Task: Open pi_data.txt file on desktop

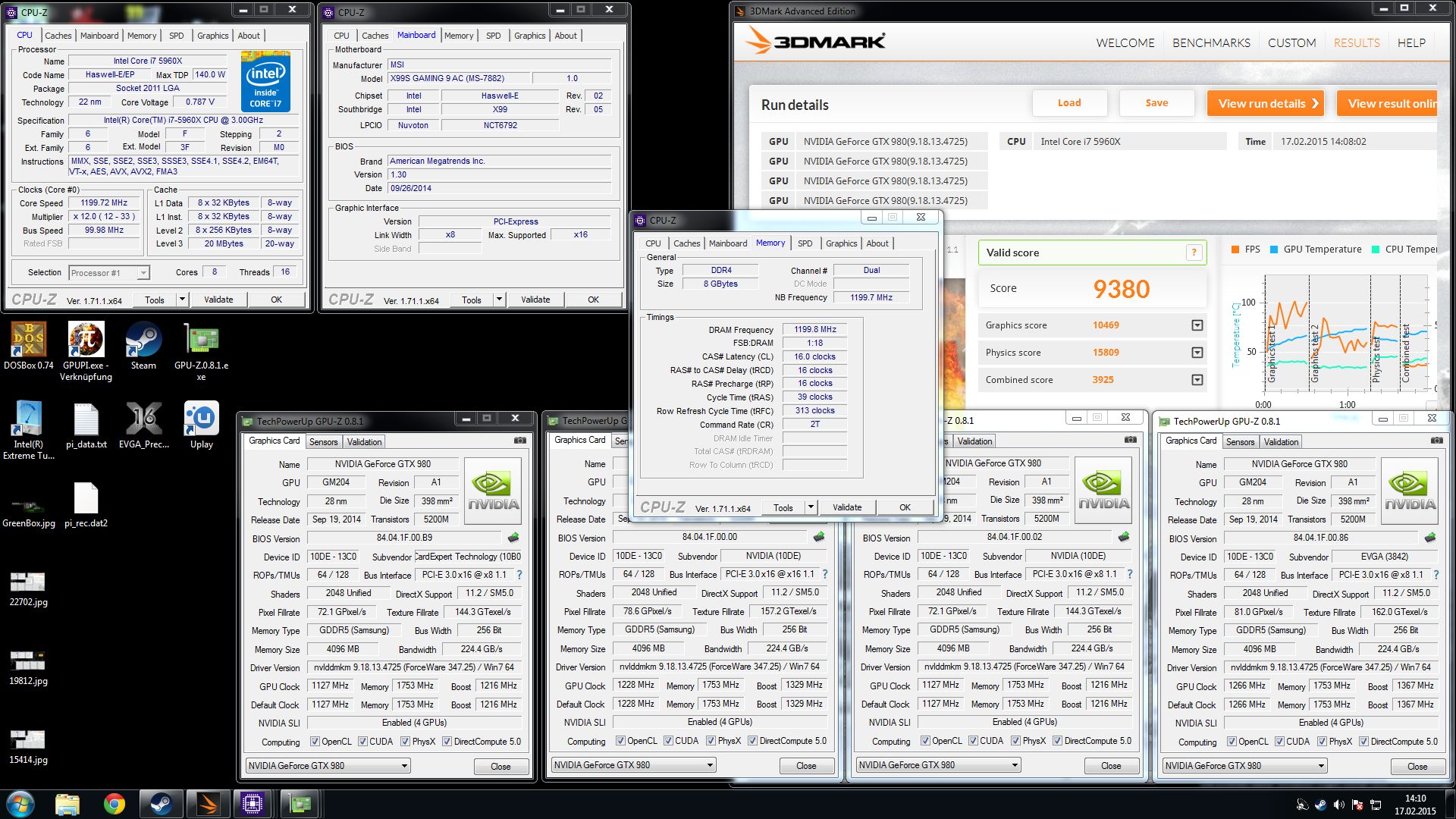Action: coord(86,425)
